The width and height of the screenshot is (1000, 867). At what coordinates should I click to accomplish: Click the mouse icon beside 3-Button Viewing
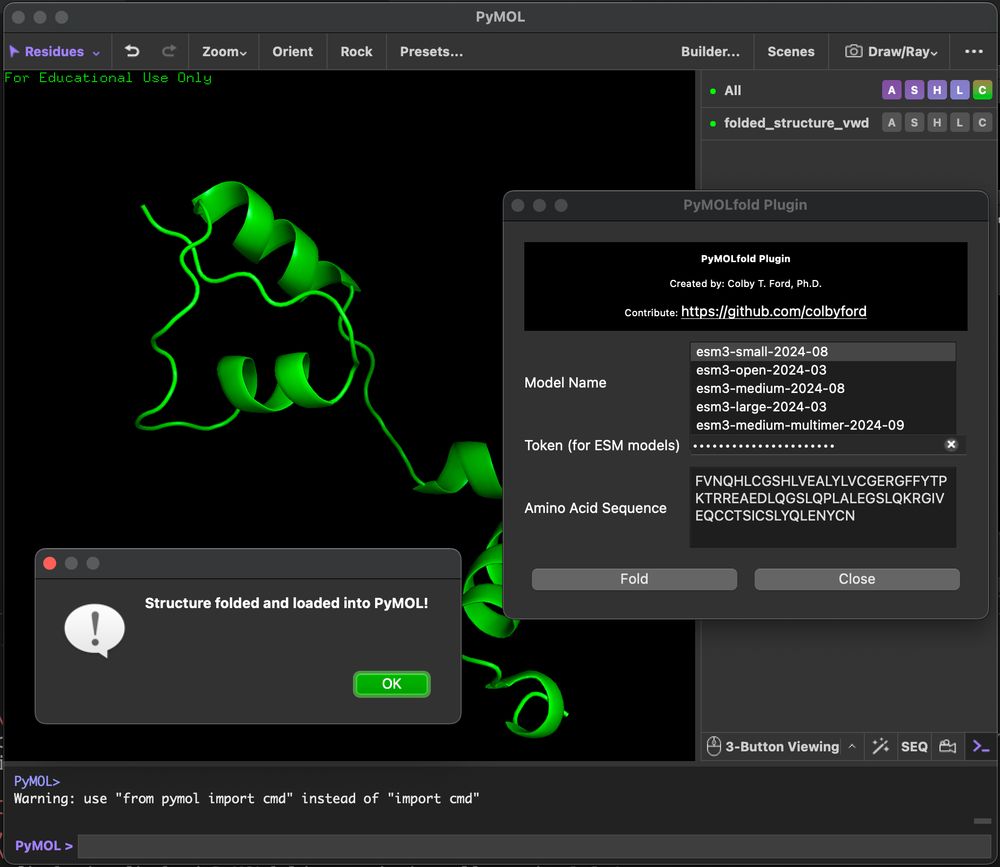click(x=714, y=746)
